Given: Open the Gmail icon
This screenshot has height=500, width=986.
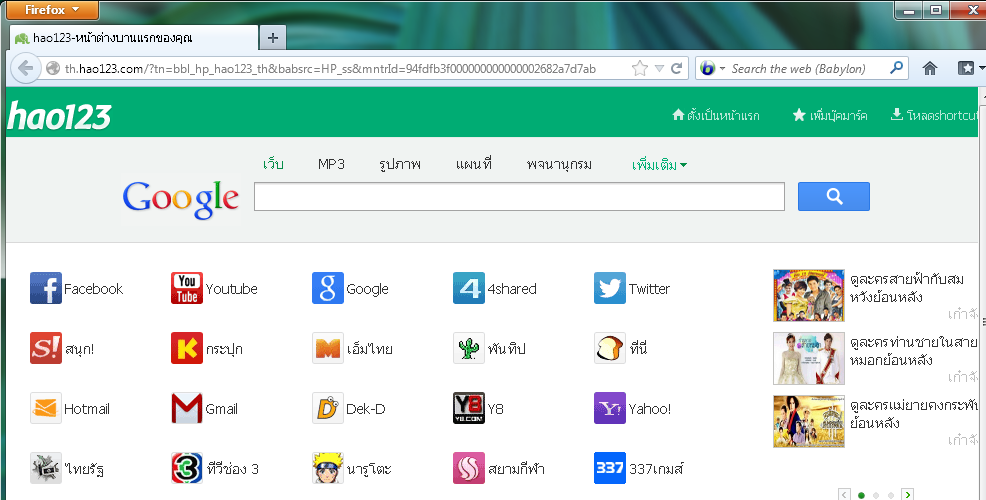Looking at the screenshot, I should pyautogui.click(x=187, y=408).
